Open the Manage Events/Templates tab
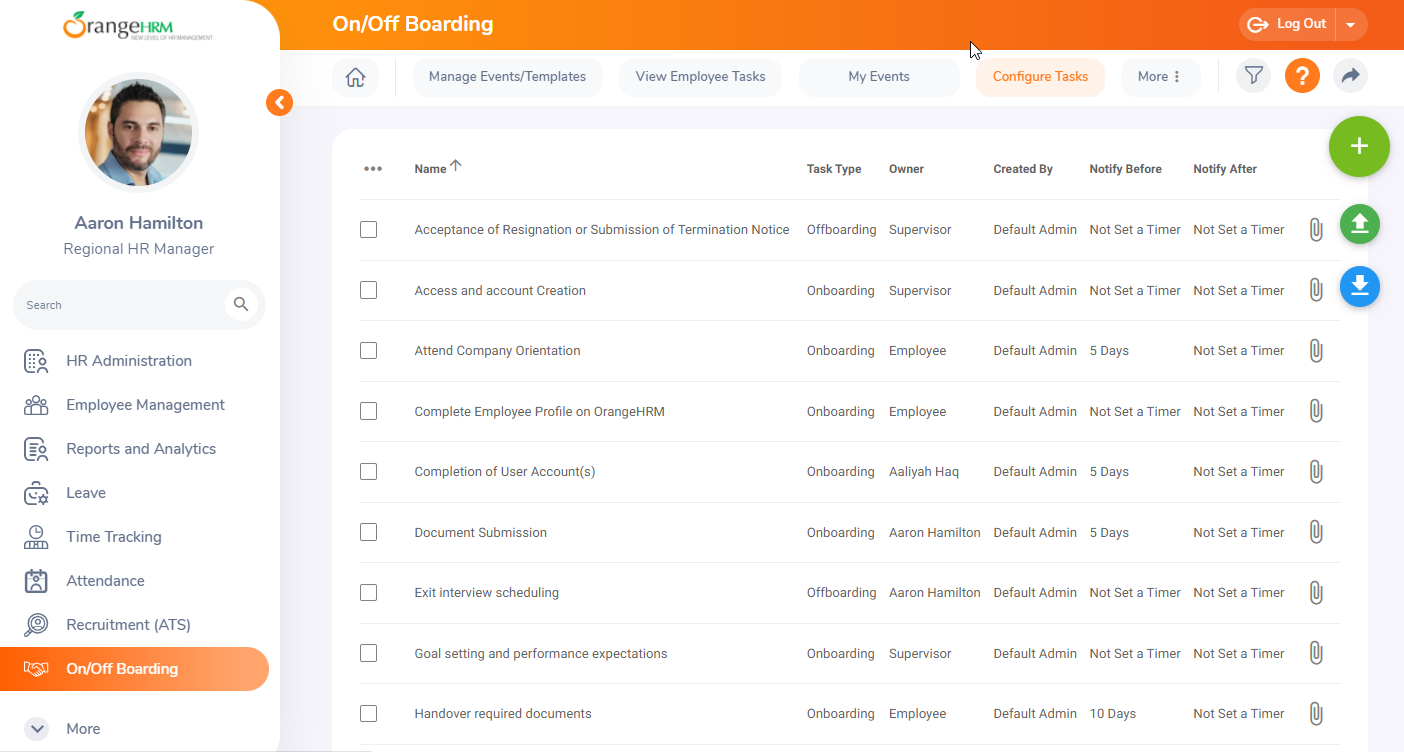Screen dimensions: 1404x752 (507, 77)
